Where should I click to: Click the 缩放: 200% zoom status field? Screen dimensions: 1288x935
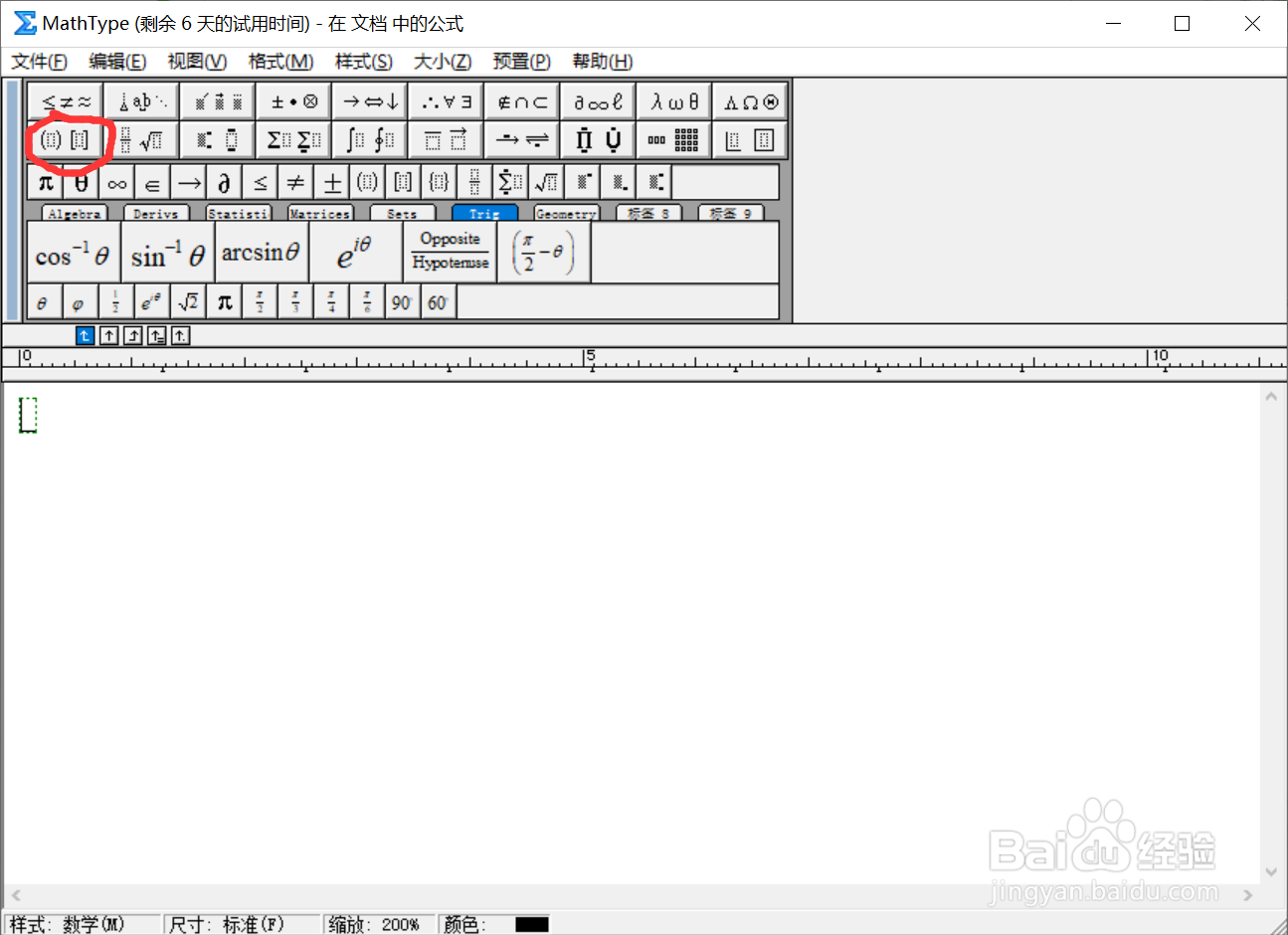click(x=379, y=925)
